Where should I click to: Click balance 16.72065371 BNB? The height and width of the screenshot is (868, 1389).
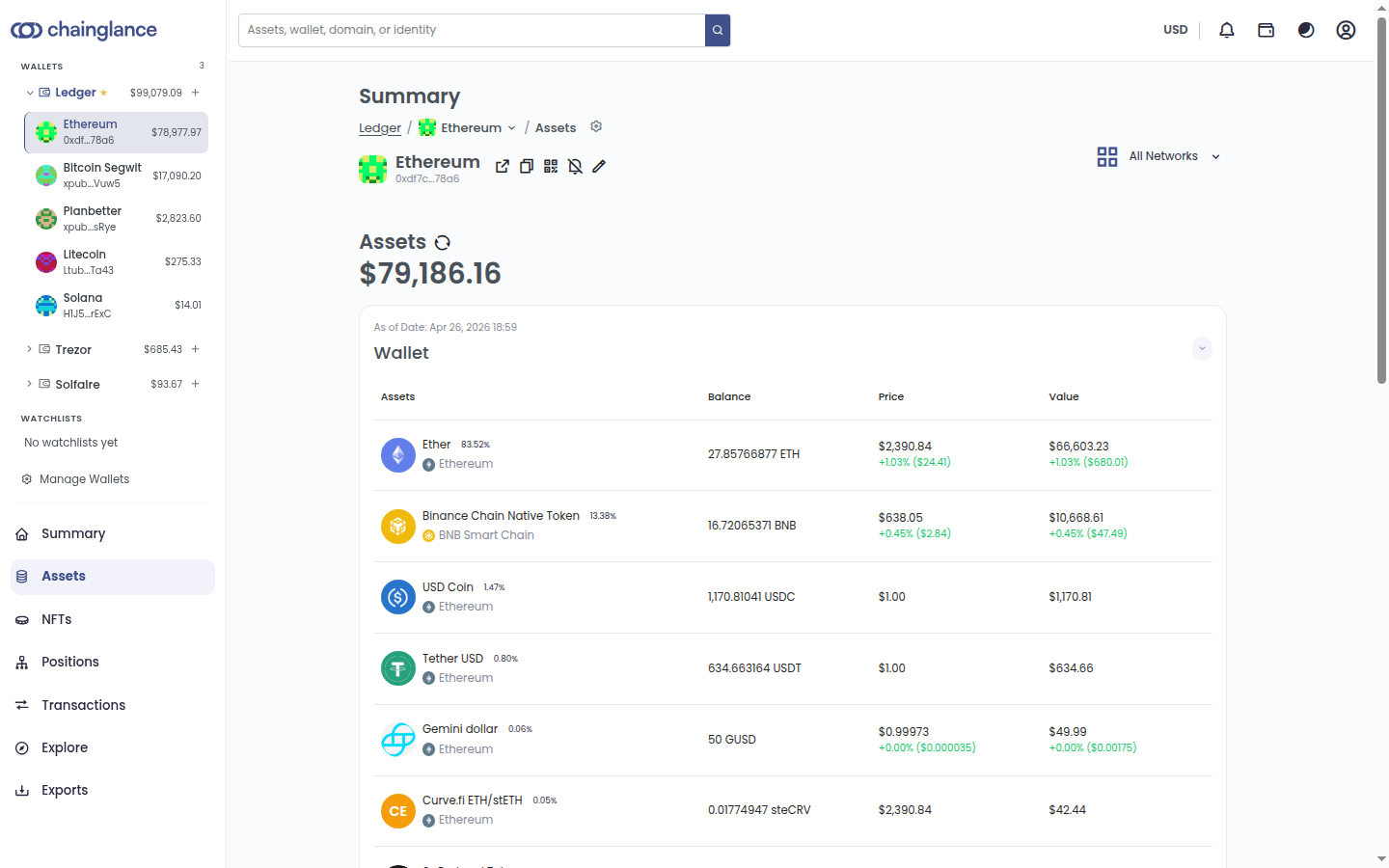(x=752, y=526)
